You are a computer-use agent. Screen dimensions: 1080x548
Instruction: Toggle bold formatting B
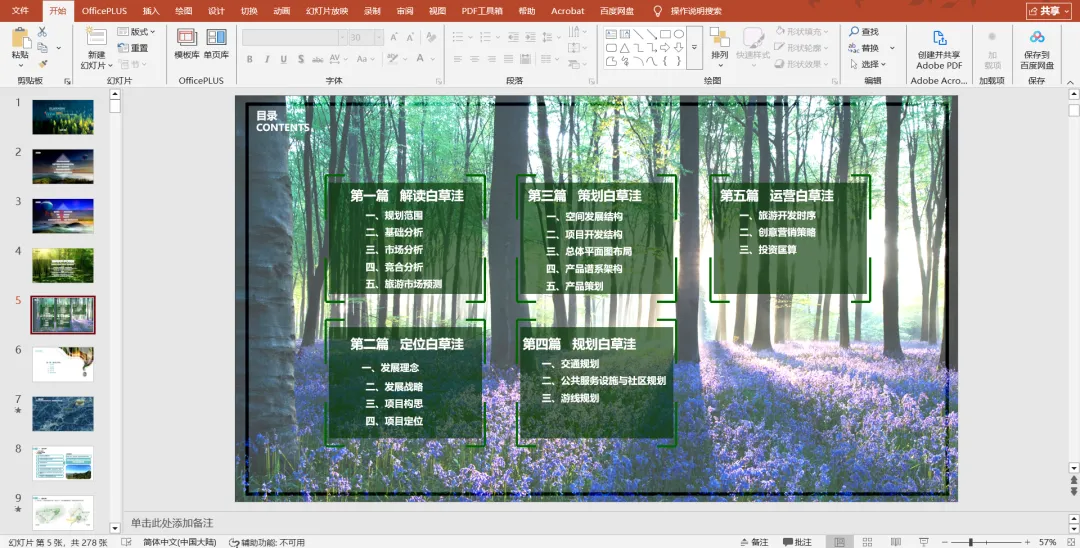(x=249, y=59)
